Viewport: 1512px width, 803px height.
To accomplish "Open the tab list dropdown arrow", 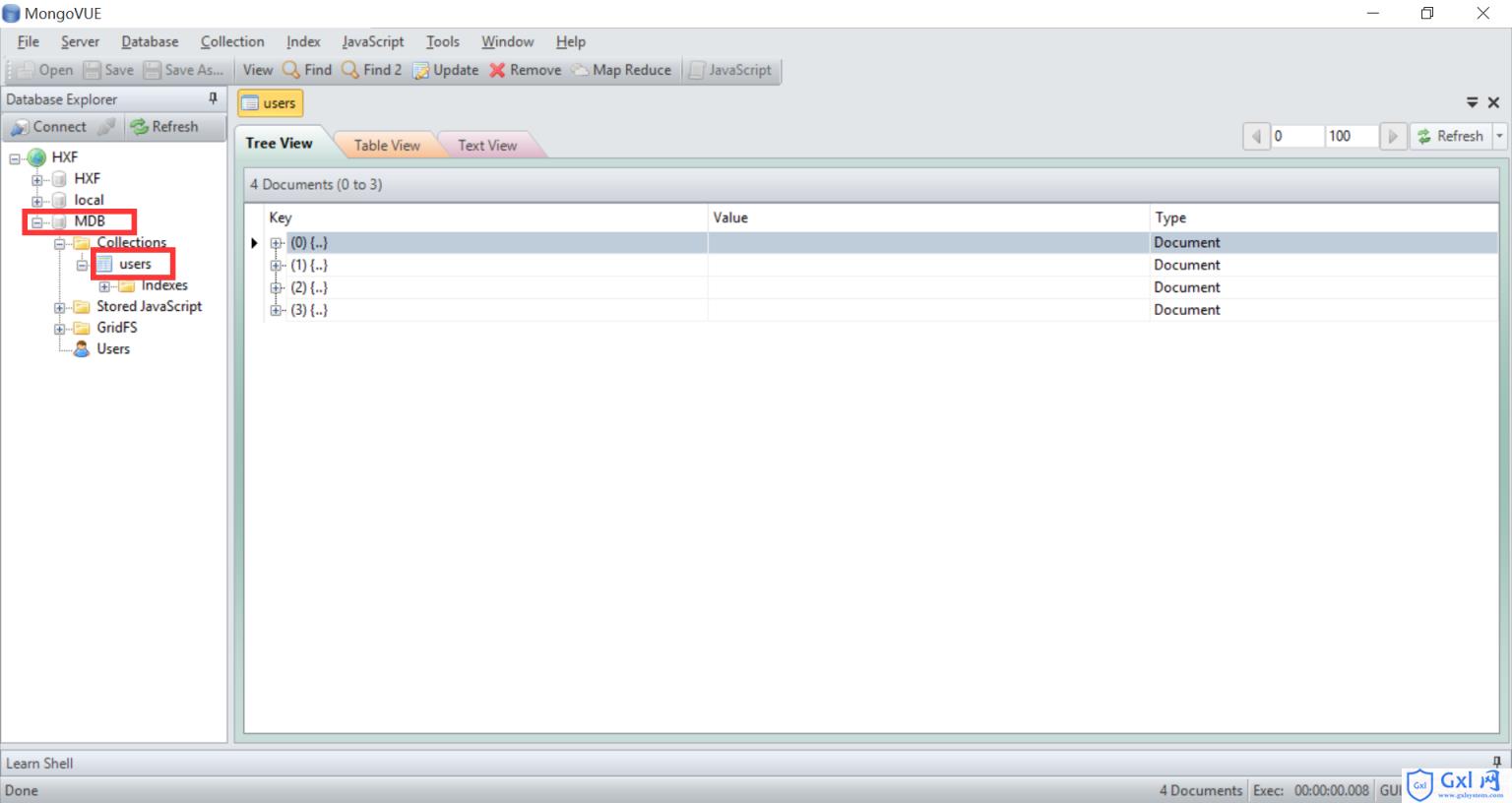I will click(x=1473, y=102).
